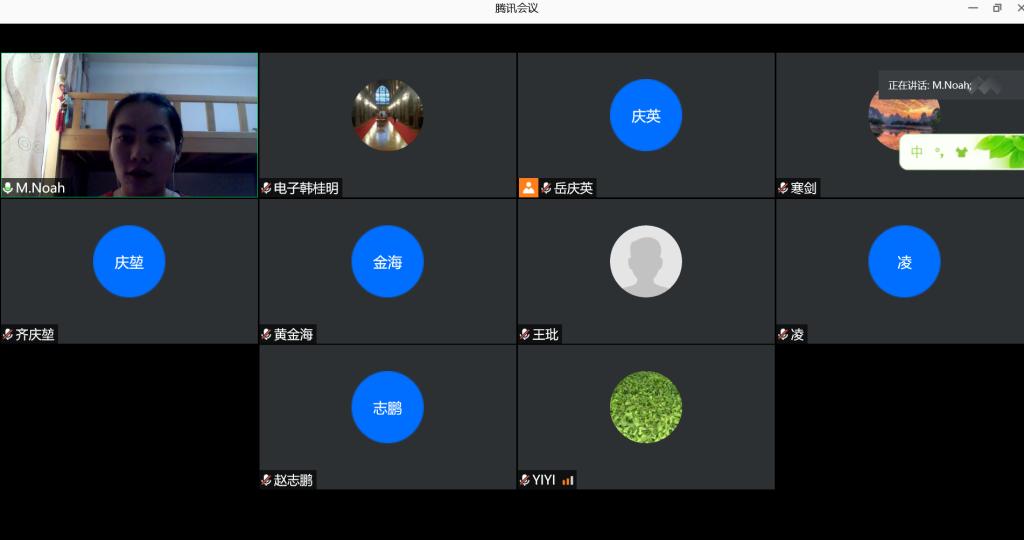Image resolution: width=1024 pixels, height=540 pixels.
Task: Click the muted mic icon beside 黄金海
Action: tap(266, 335)
